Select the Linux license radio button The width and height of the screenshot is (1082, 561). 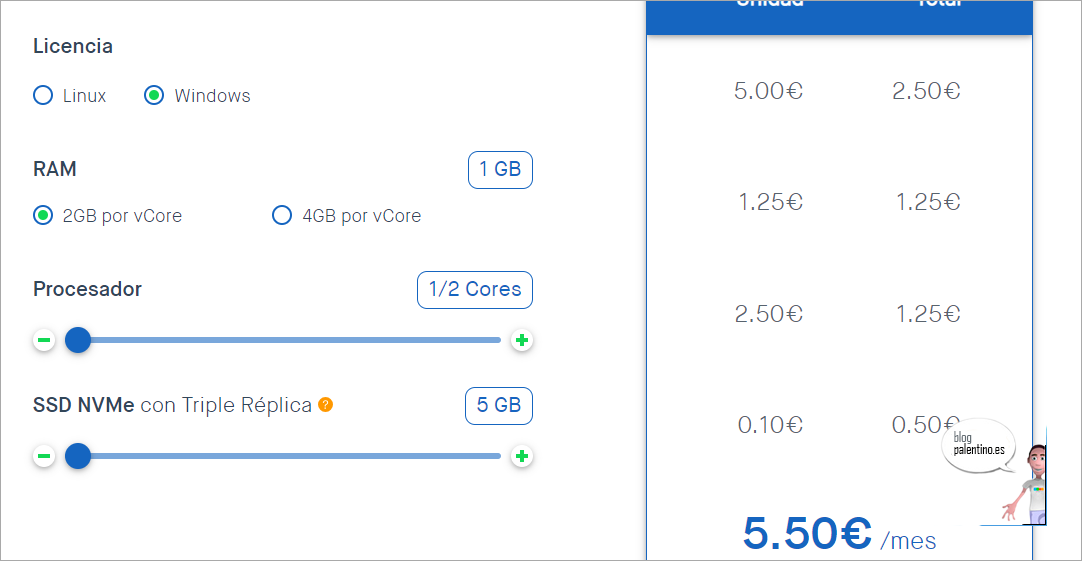(x=43, y=96)
